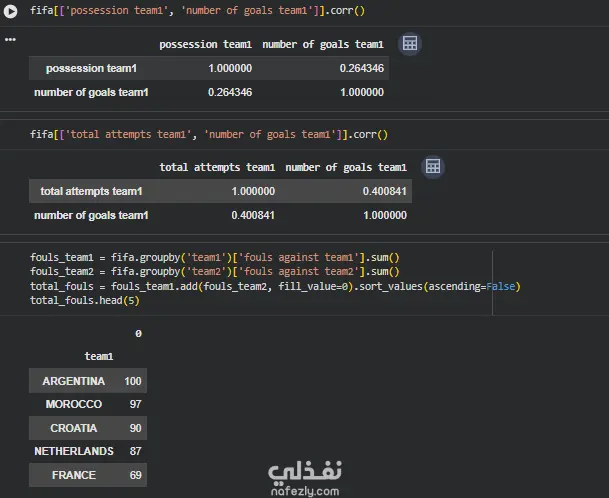The image size is (609, 498).
Task: Click the value 90 for Croatia
Action: pos(136,428)
